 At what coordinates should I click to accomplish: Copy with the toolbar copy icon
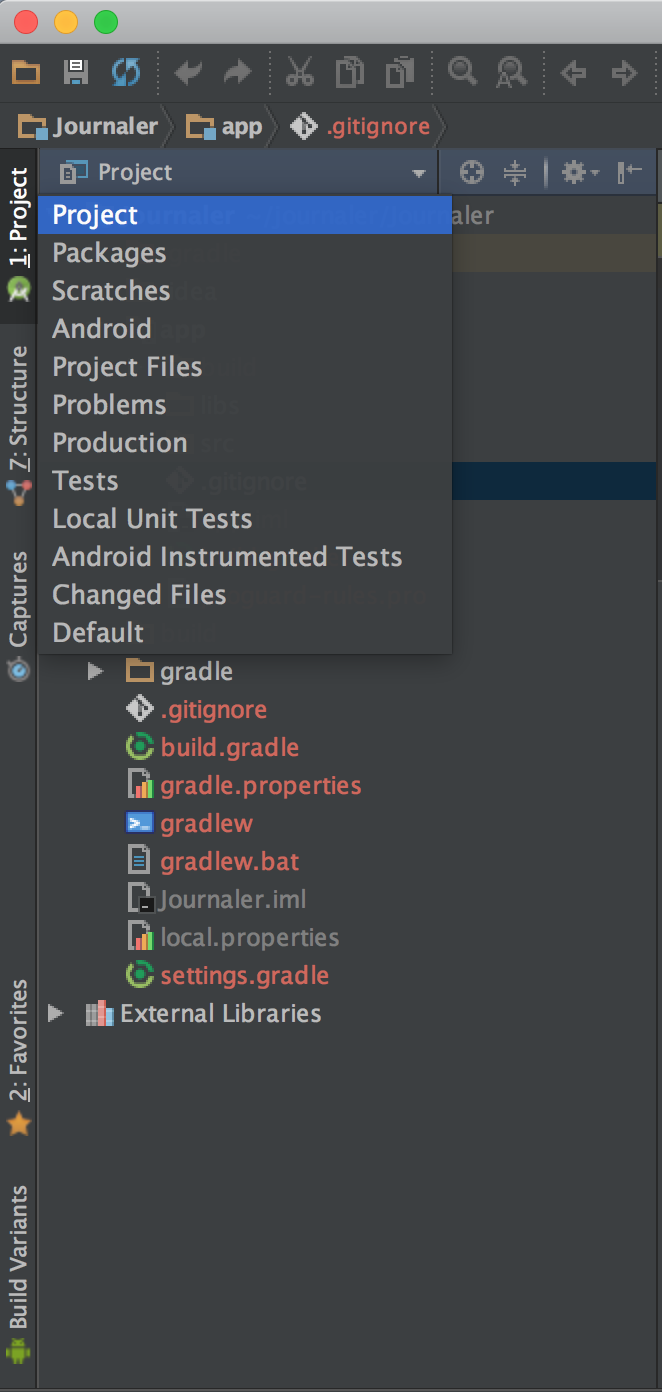[x=350, y=72]
